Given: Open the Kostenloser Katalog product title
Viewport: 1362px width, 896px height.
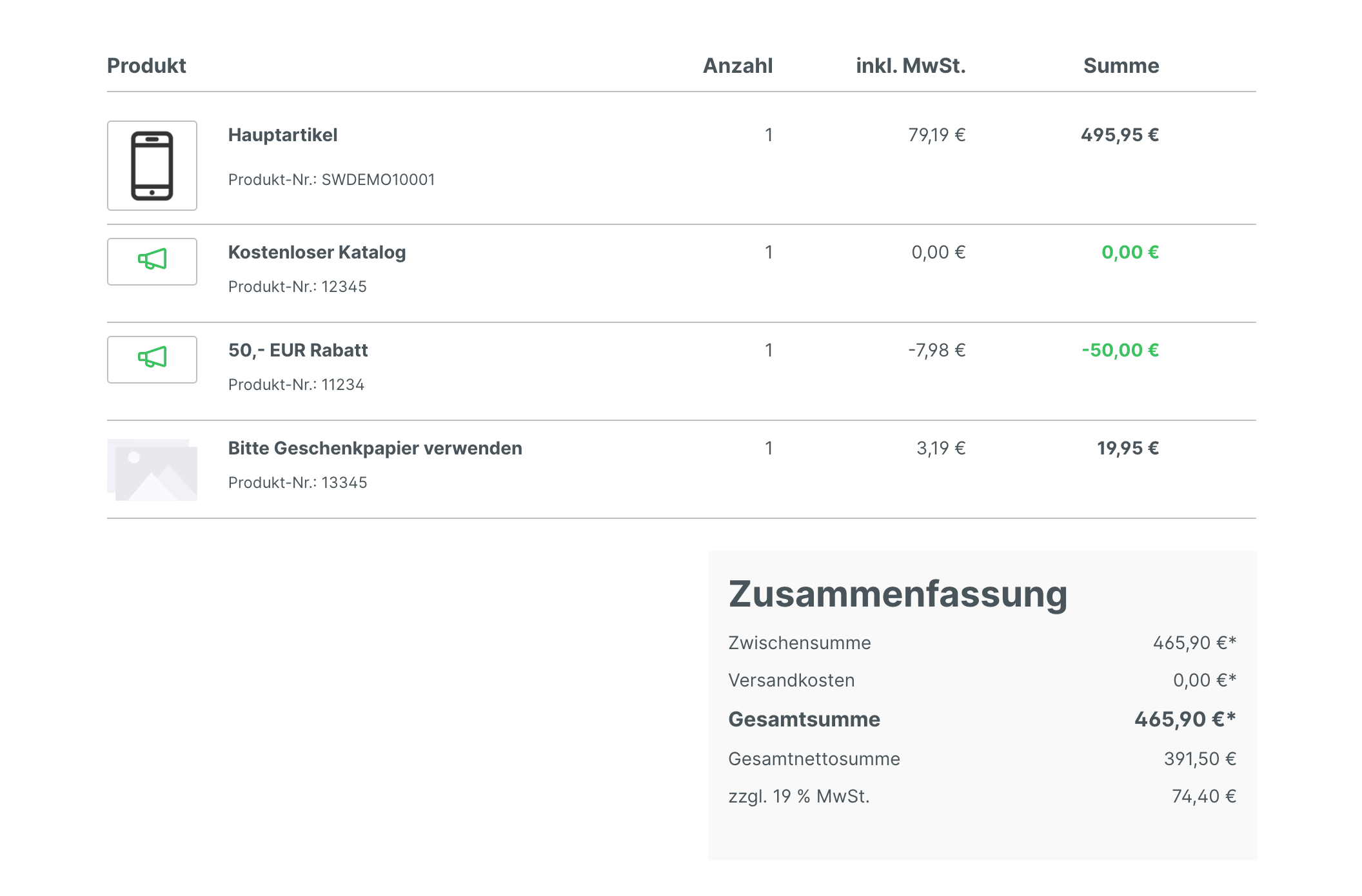Looking at the screenshot, I should tap(317, 252).
